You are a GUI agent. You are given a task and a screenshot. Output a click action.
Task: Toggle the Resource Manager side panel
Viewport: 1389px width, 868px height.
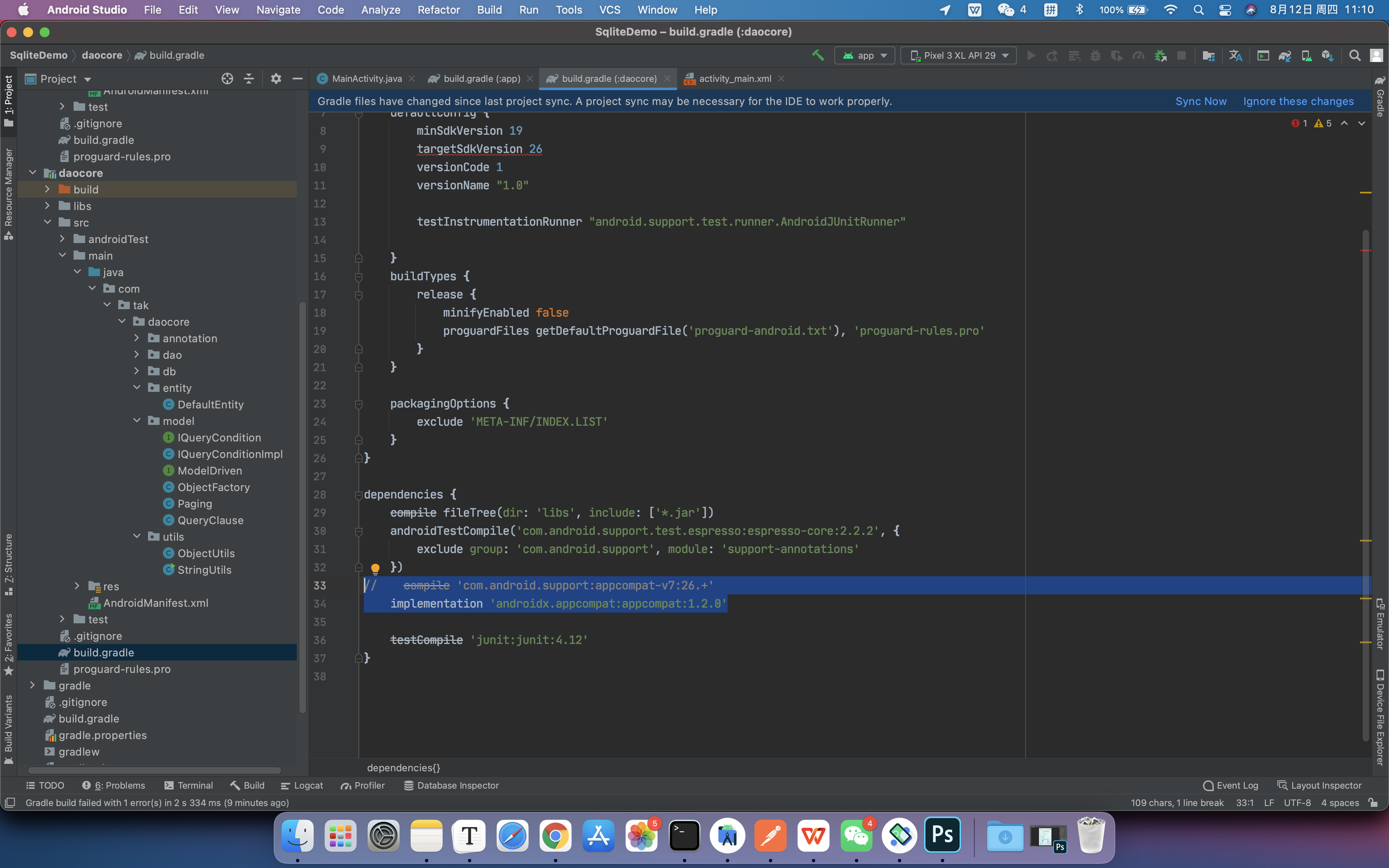(9, 193)
